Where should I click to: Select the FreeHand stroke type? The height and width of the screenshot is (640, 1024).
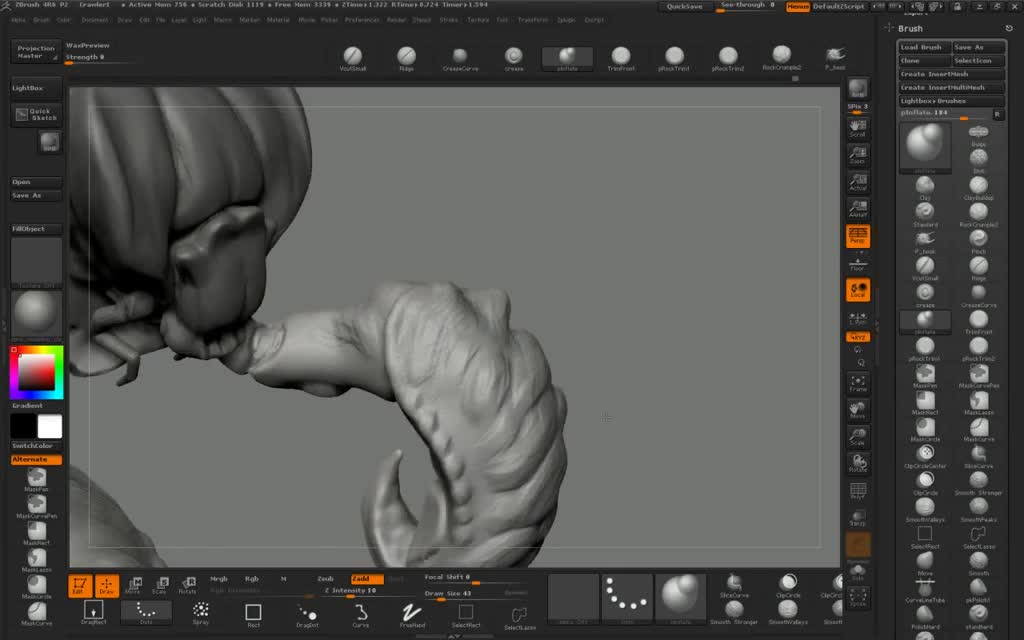[x=412, y=615]
